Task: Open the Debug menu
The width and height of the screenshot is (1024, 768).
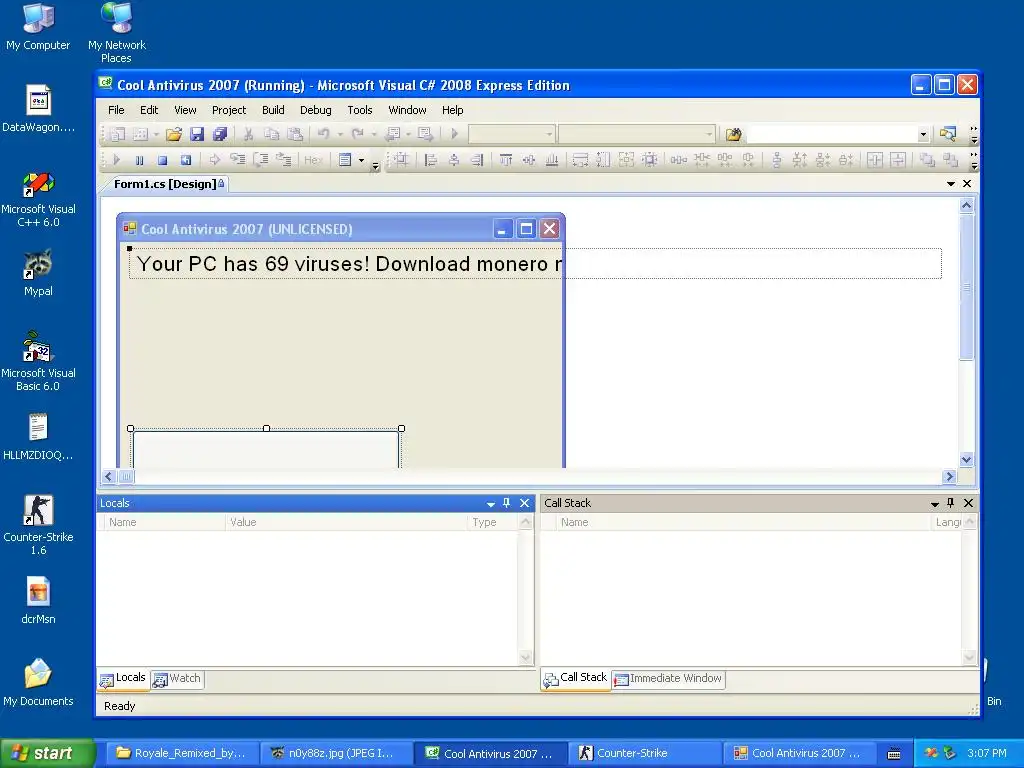Action: 315,110
